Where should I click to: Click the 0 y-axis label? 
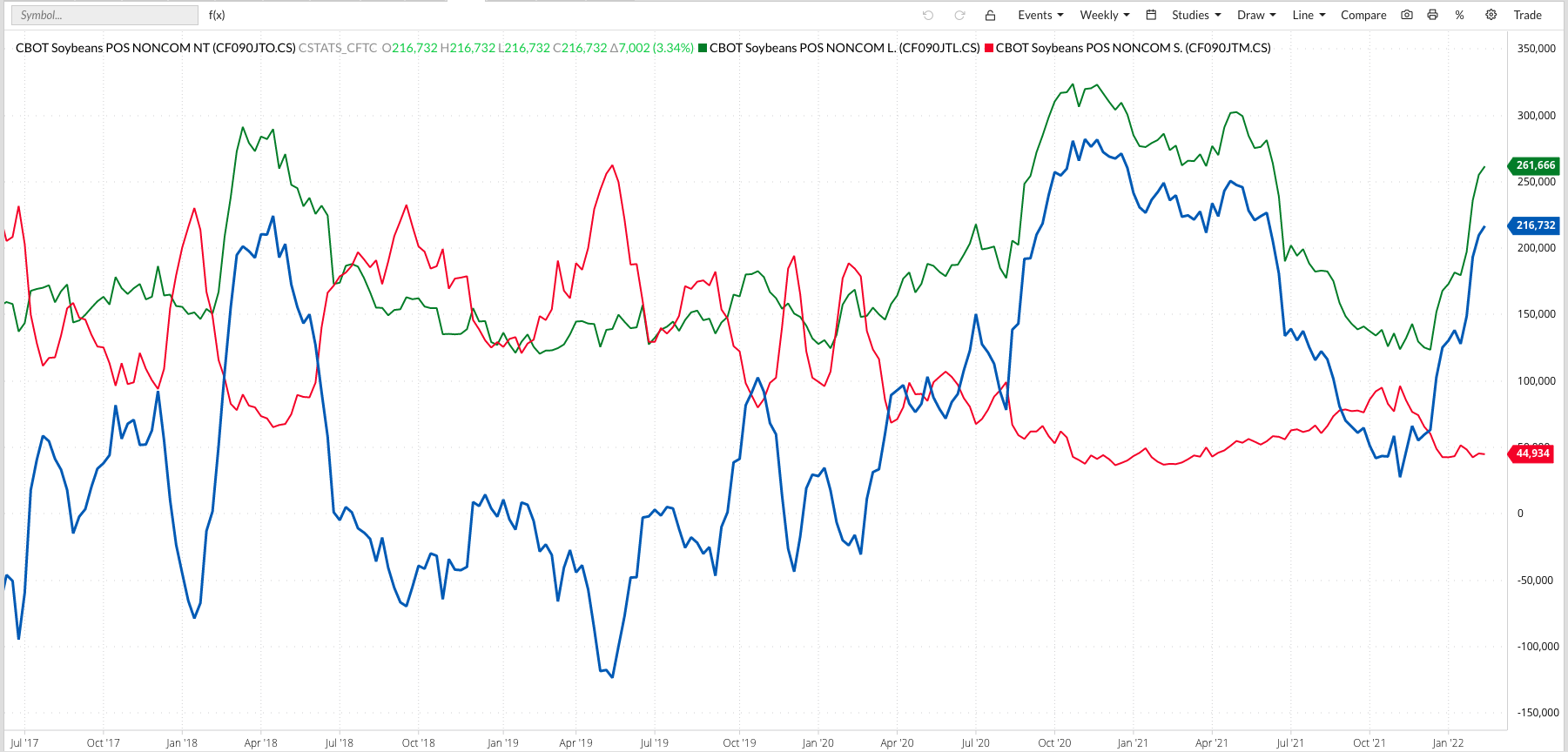point(1521,514)
